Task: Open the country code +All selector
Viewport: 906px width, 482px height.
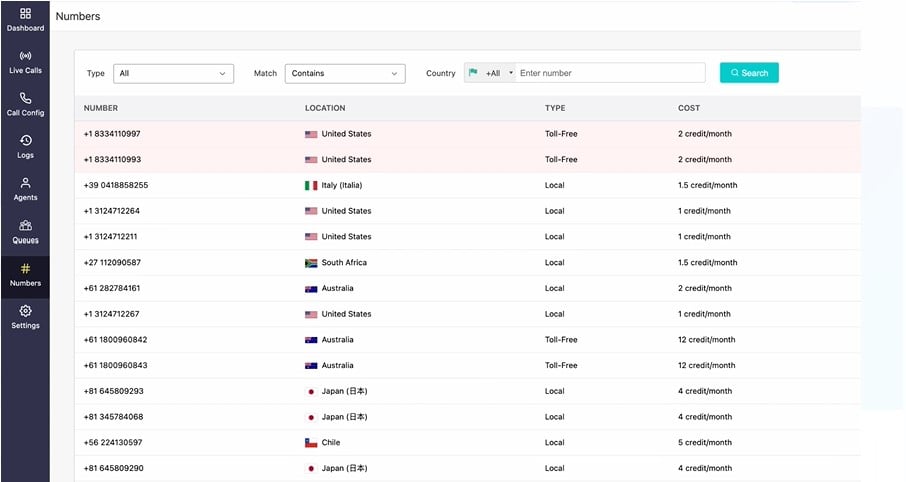Action: click(x=490, y=73)
